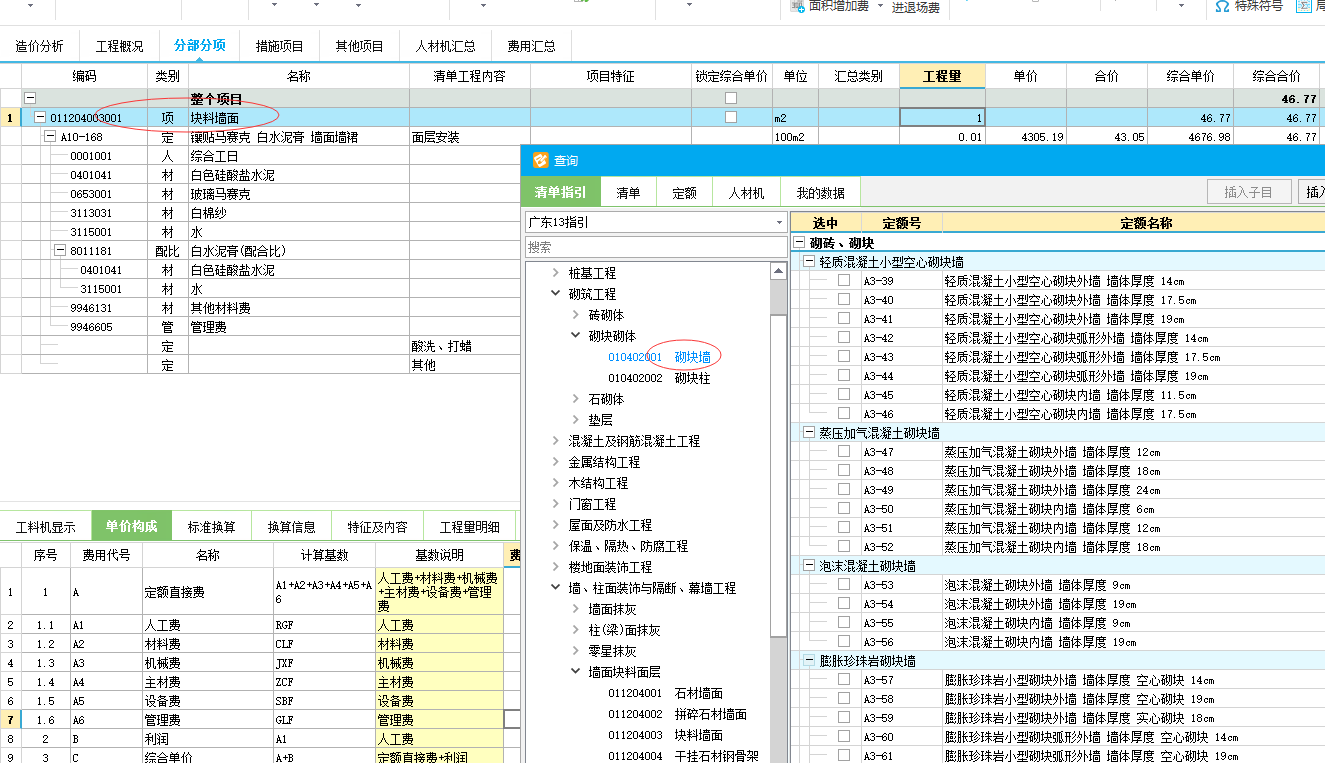Click the 查询 dialog logo icon

541,160
